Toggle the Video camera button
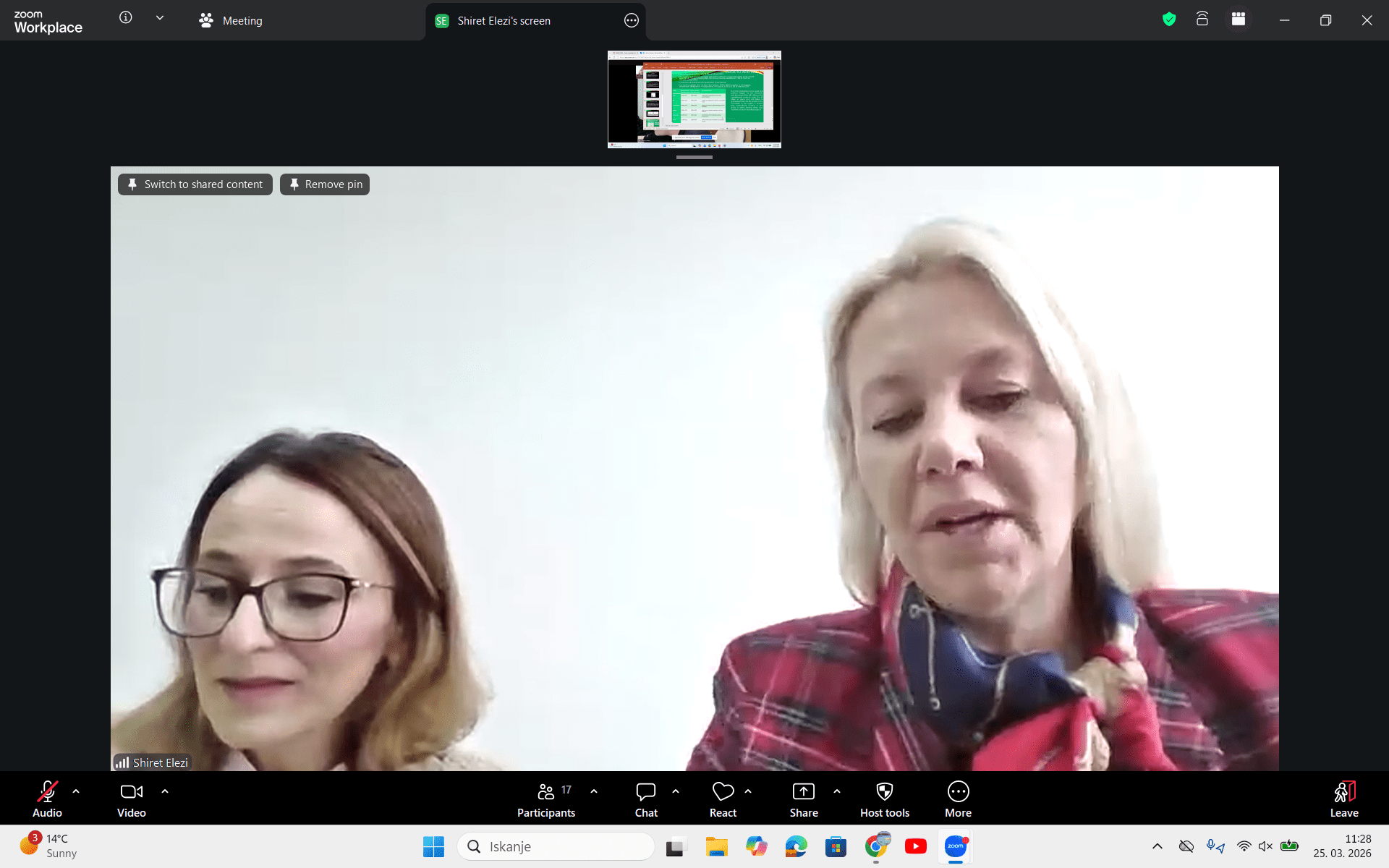Viewport: 1389px width, 868px height. point(131,792)
